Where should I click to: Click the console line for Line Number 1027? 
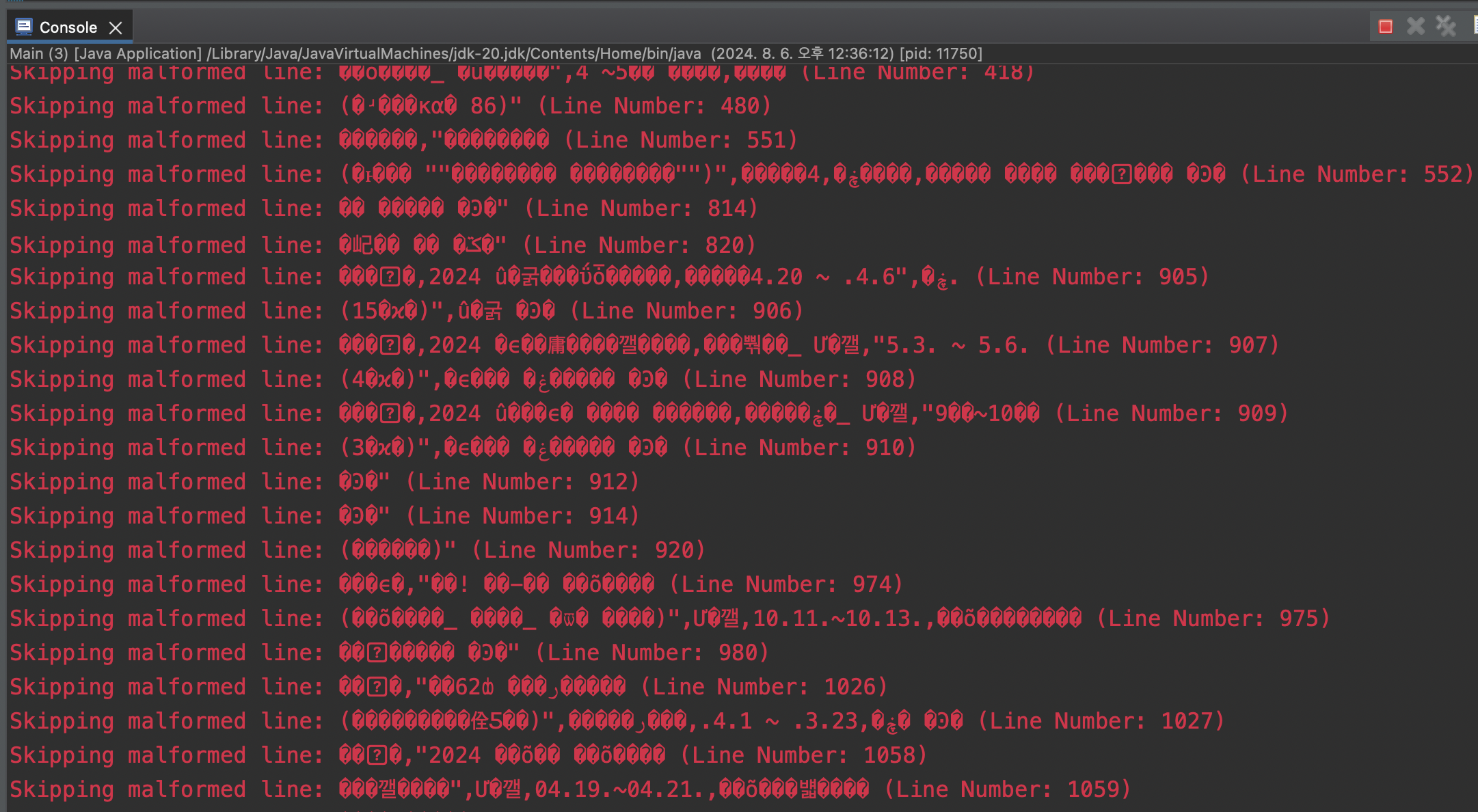(615, 721)
